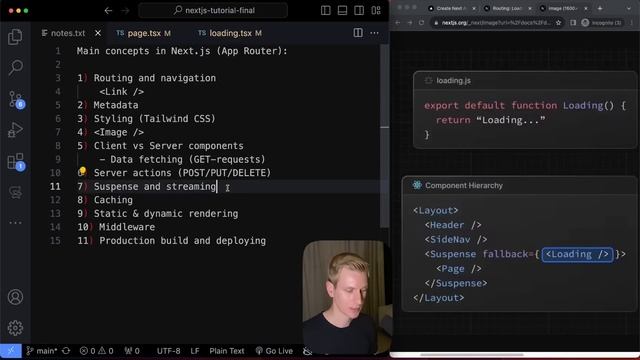This screenshot has width=640, height=360.
Task: Click the nextjs.org address bar
Action: [x=496, y=23]
